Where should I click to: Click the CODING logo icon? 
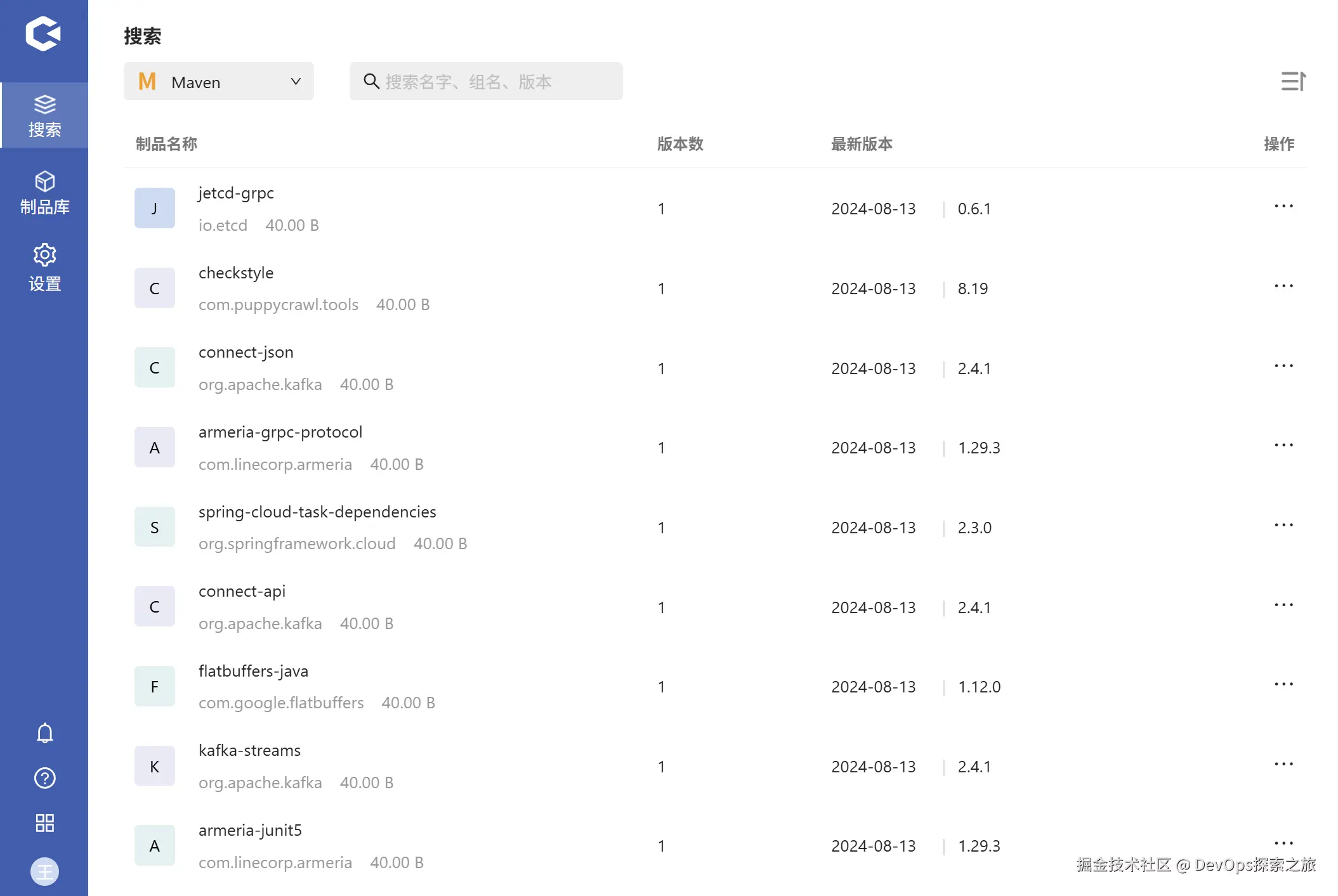point(43,34)
